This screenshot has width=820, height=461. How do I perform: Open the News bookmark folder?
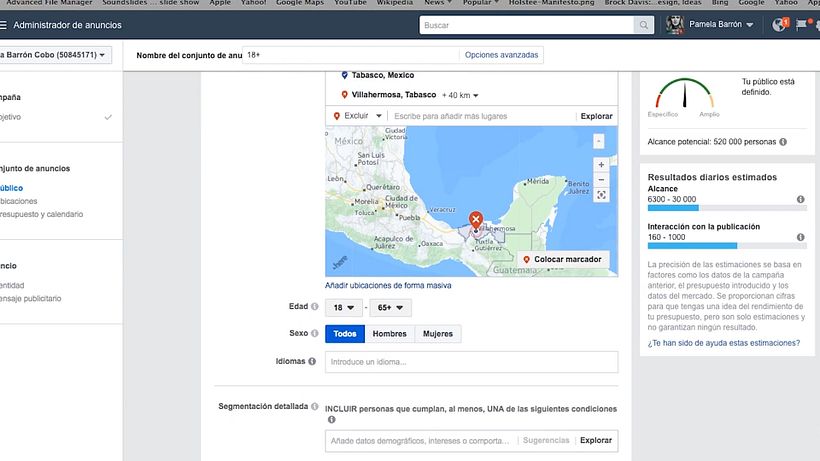(438, 3)
